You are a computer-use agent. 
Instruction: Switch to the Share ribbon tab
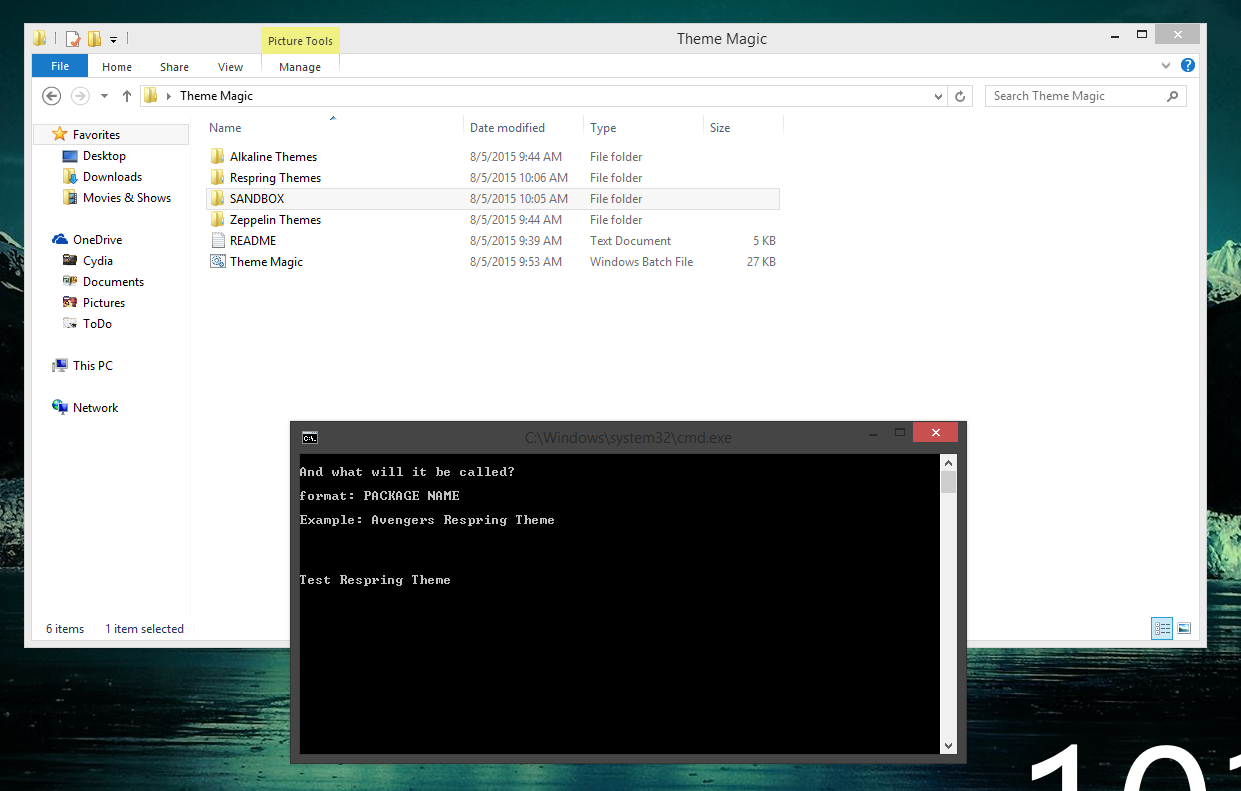point(174,67)
